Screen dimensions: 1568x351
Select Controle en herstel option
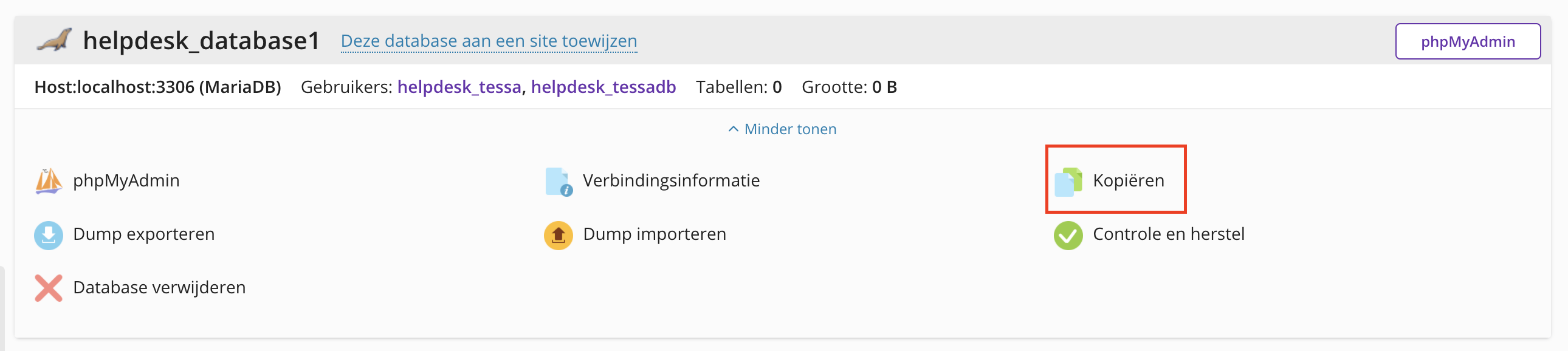click(1168, 234)
